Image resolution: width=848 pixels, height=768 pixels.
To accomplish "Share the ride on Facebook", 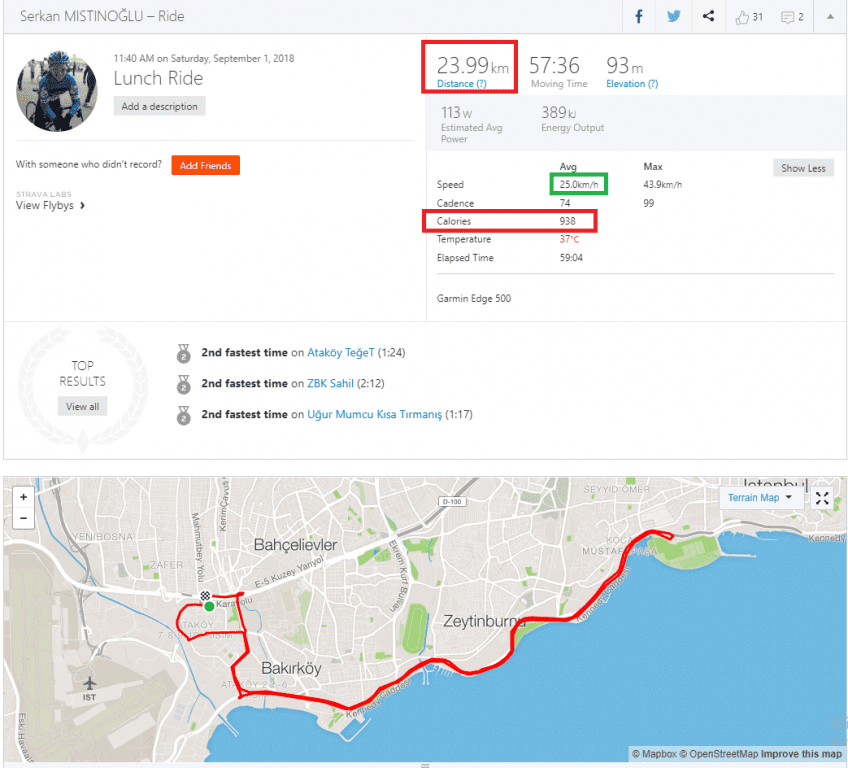I will 637,16.
